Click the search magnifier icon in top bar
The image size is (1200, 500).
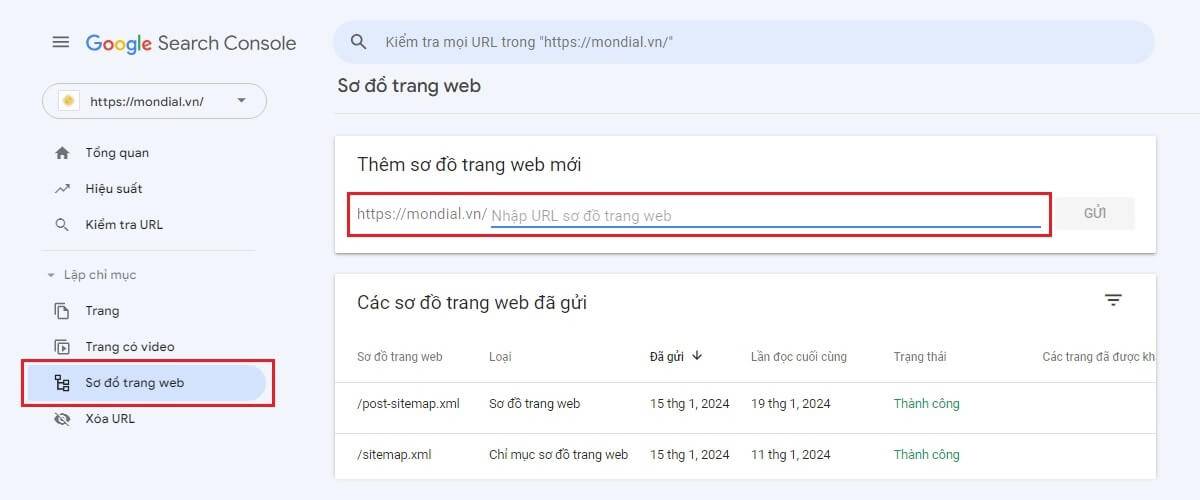pos(358,42)
